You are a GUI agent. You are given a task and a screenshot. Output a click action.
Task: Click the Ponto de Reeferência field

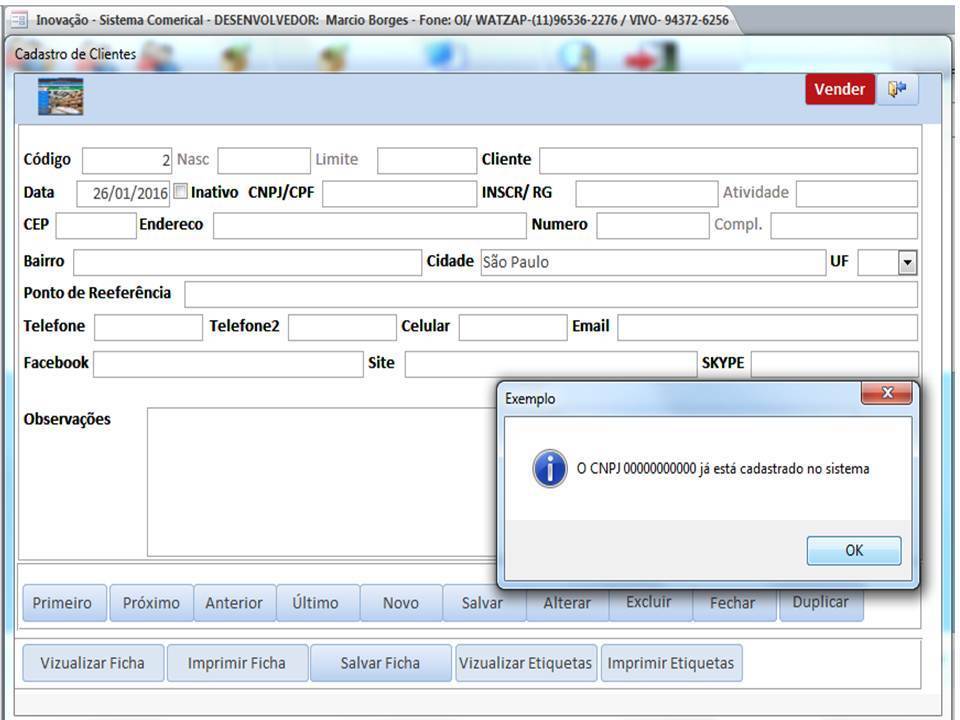[x=551, y=294]
